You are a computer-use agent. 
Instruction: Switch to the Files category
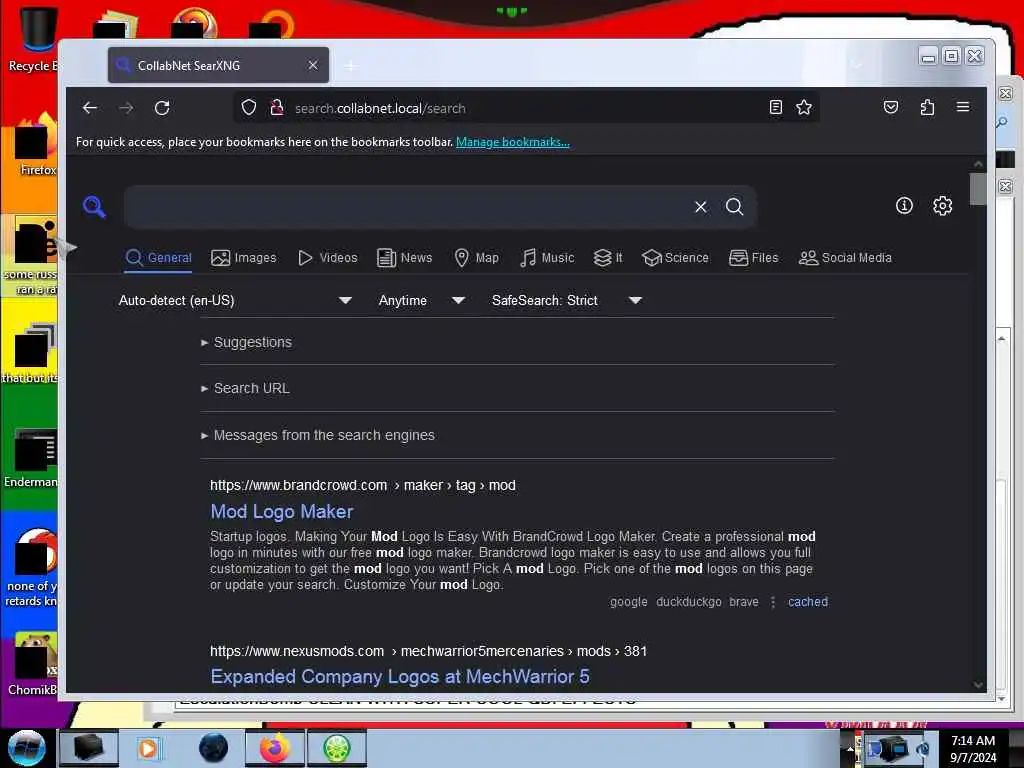[x=754, y=258]
